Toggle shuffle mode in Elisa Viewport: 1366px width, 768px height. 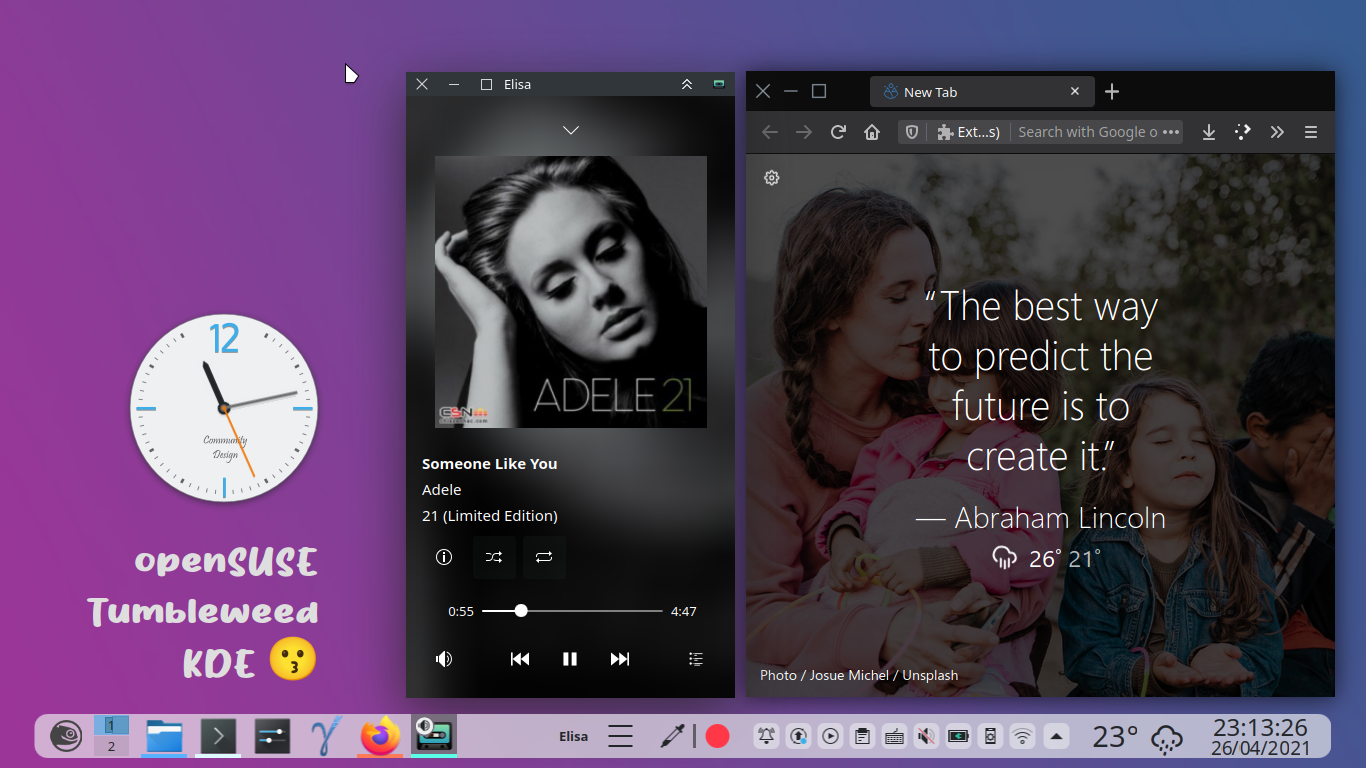tap(494, 558)
